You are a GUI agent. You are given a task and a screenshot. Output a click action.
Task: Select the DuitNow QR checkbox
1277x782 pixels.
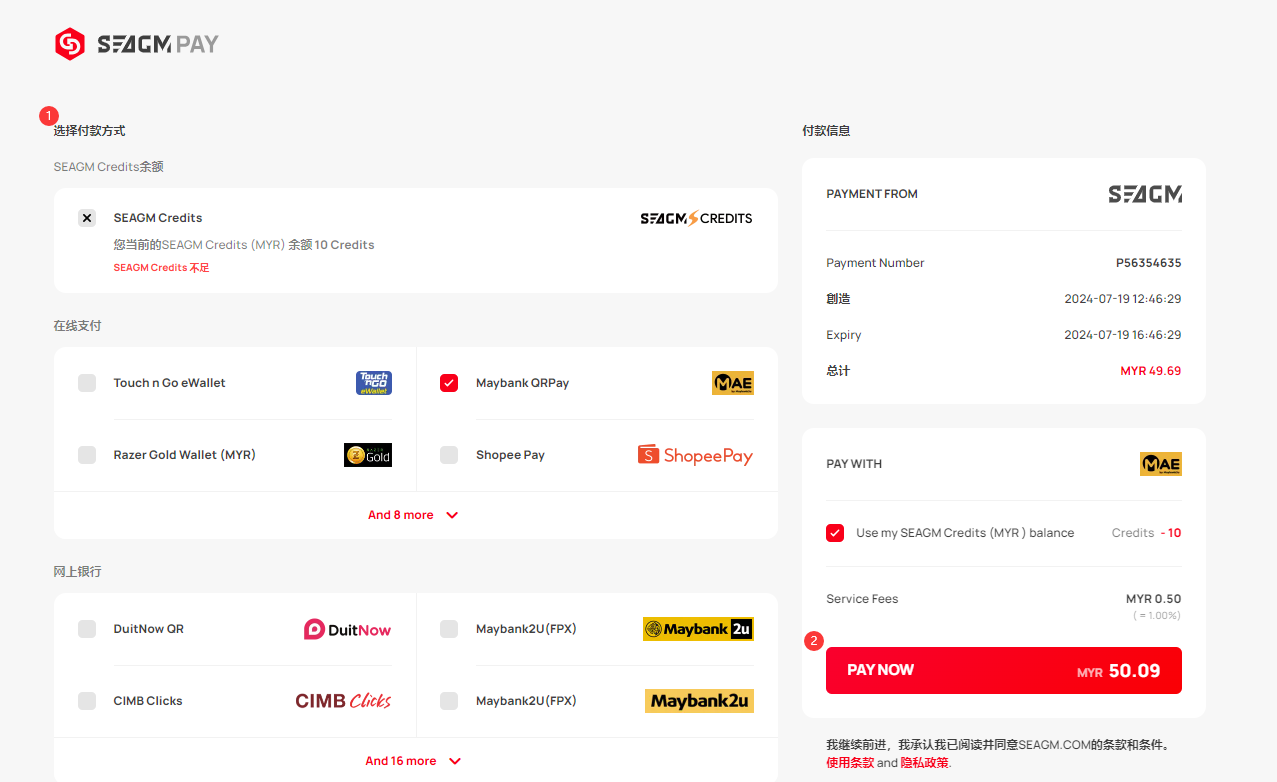[87, 629]
